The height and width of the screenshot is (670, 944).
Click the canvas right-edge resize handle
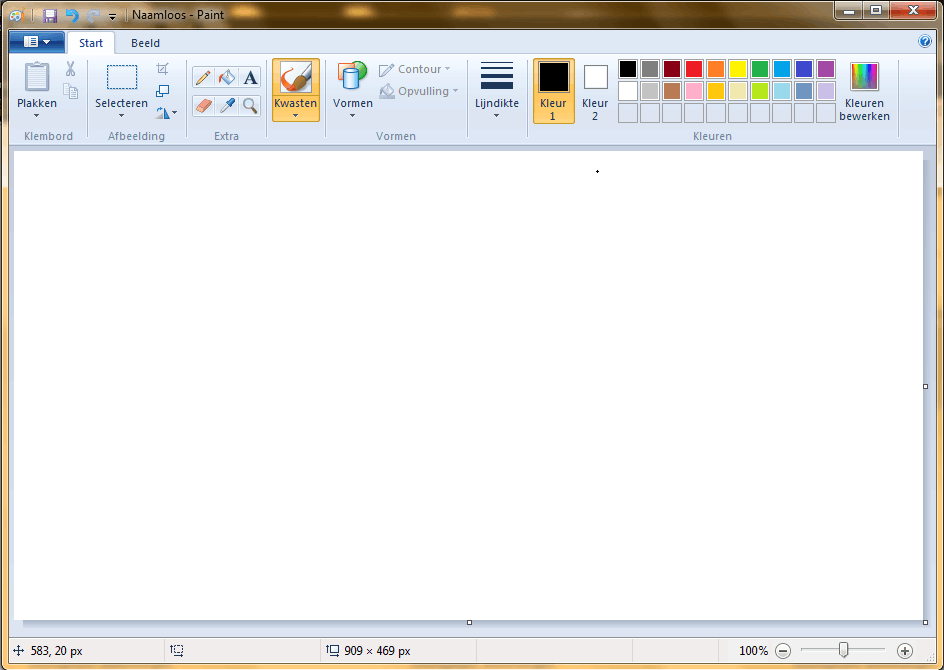pos(925,386)
